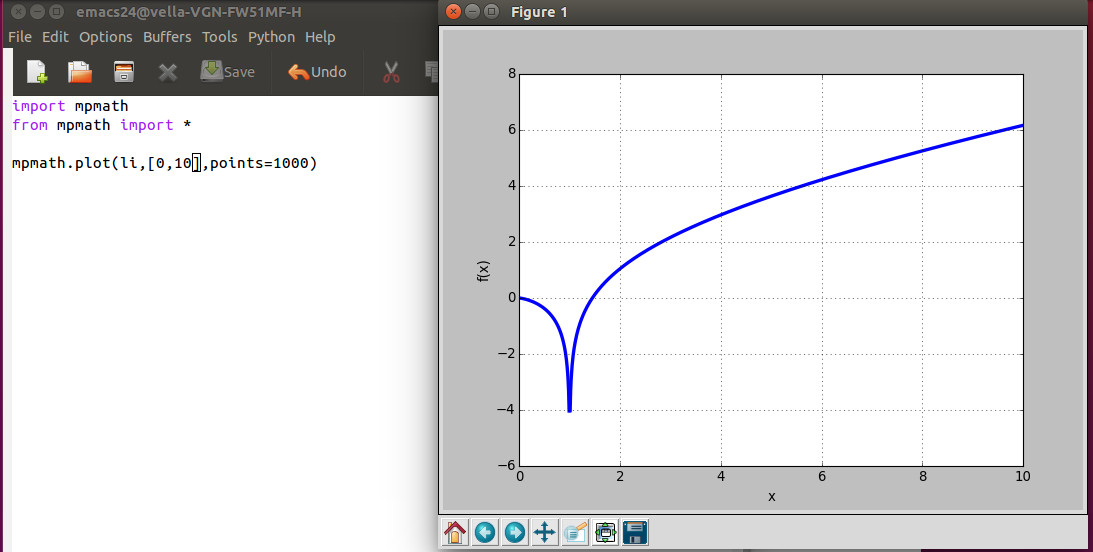Screen dimensions: 1093x552
Task: Open the Options menu
Action: click(x=105, y=37)
